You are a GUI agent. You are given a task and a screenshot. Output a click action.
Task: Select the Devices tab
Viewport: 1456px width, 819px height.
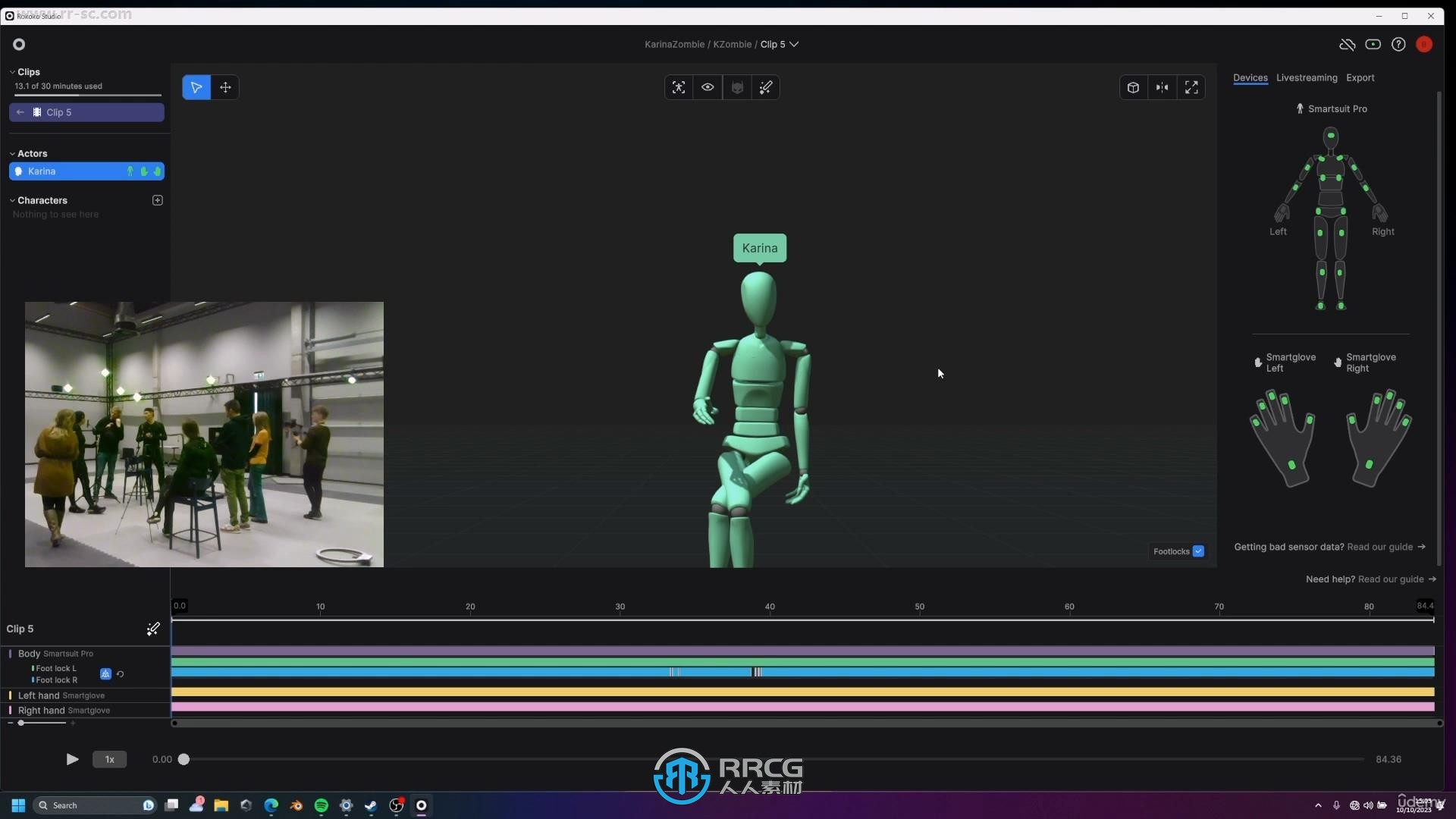(1250, 77)
